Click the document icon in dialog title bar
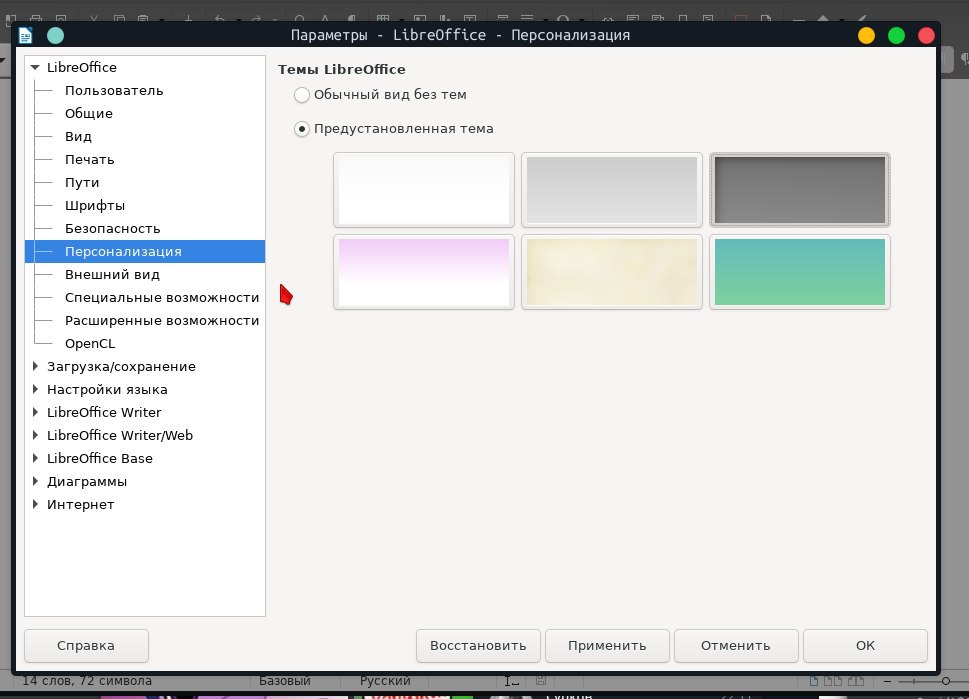The width and height of the screenshot is (969, 699). coord(25,35)
